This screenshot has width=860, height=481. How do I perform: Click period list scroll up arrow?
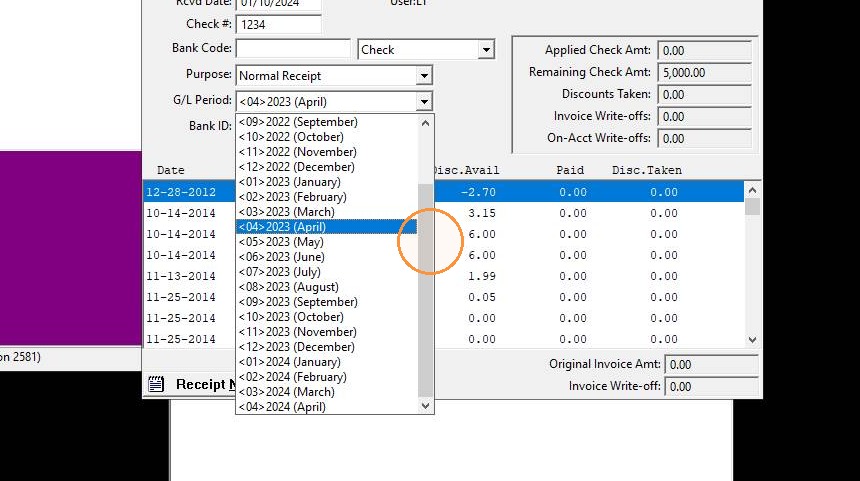tap(426, 123)
